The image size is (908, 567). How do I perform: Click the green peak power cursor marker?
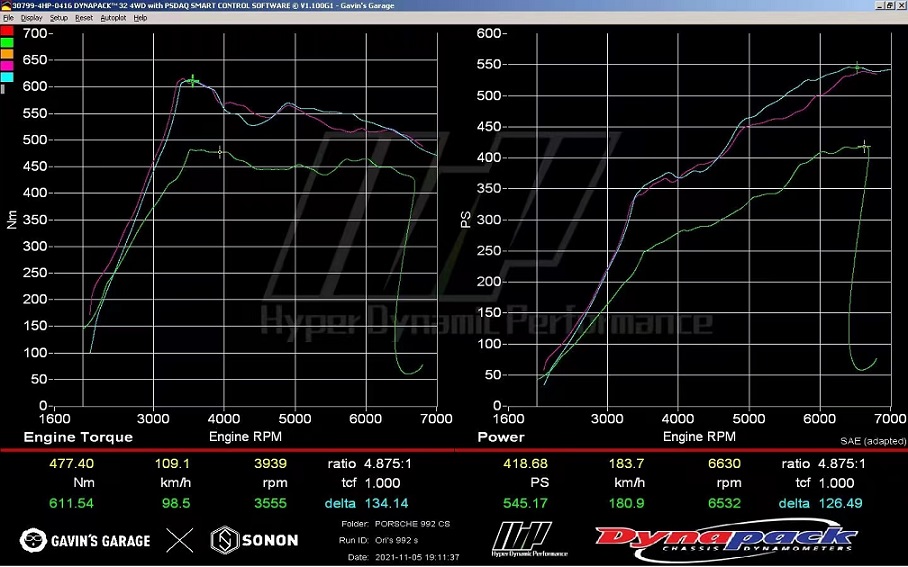(x=856, y=67)
